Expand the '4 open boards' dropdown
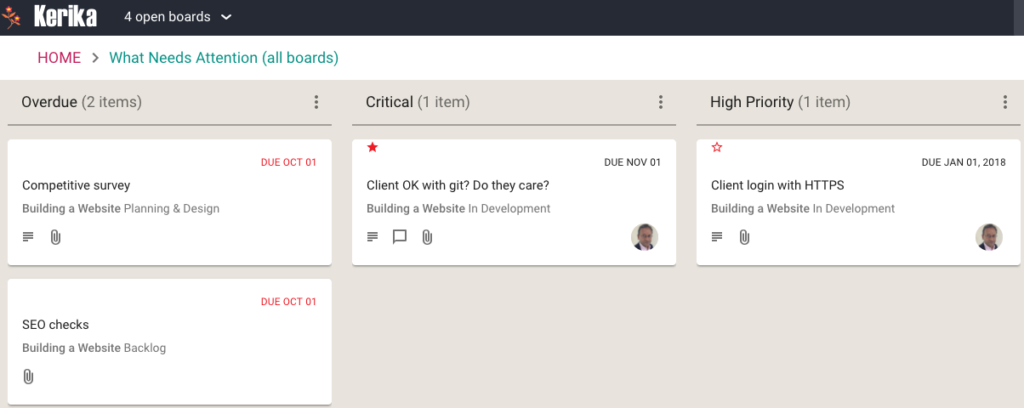 (x=178, y=17)
